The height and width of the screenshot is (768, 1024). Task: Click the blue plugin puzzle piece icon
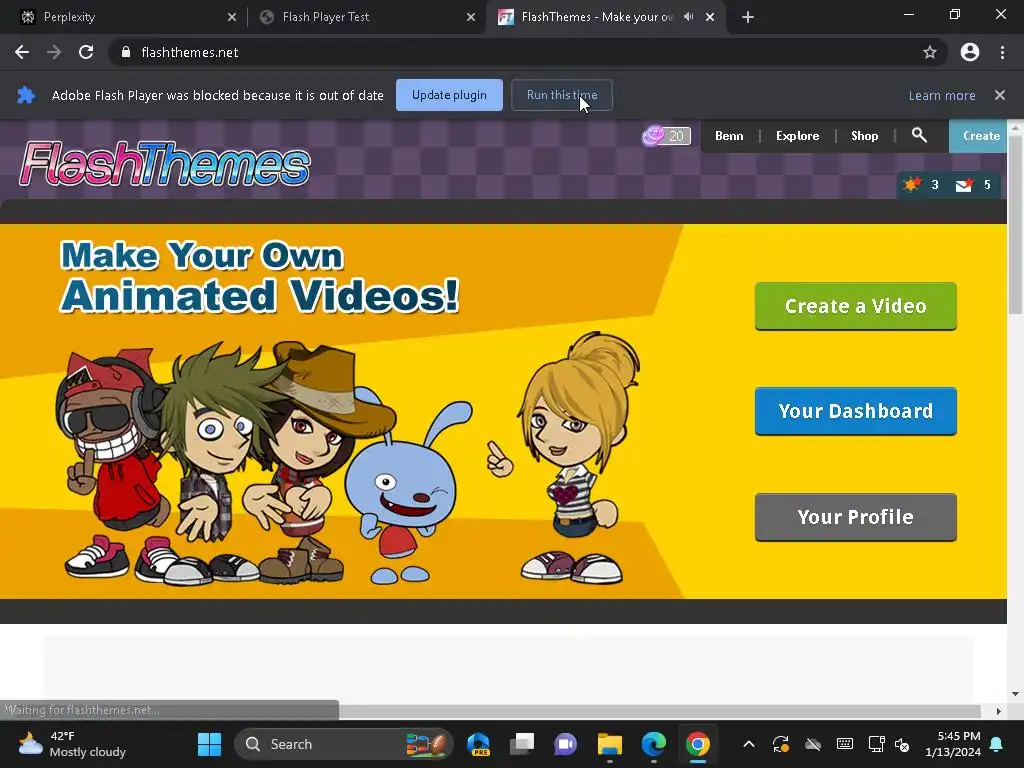pyautogui.click(x=25, y=95)
